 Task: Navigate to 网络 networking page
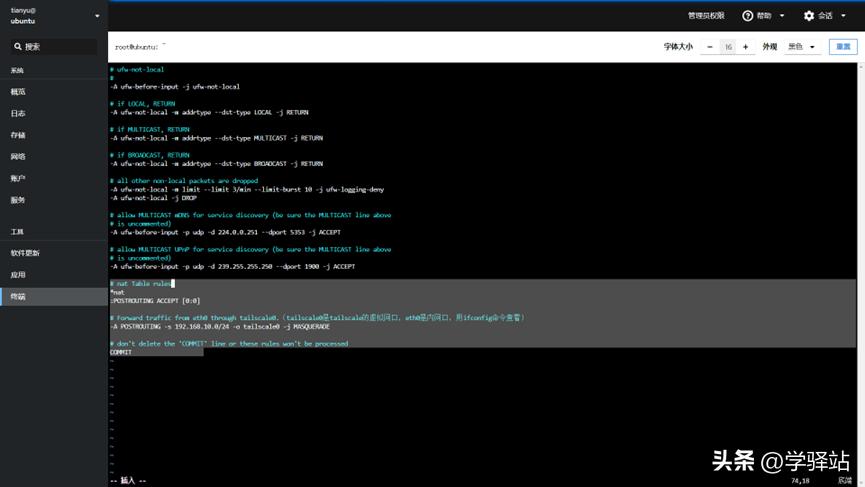coord(18,157)
